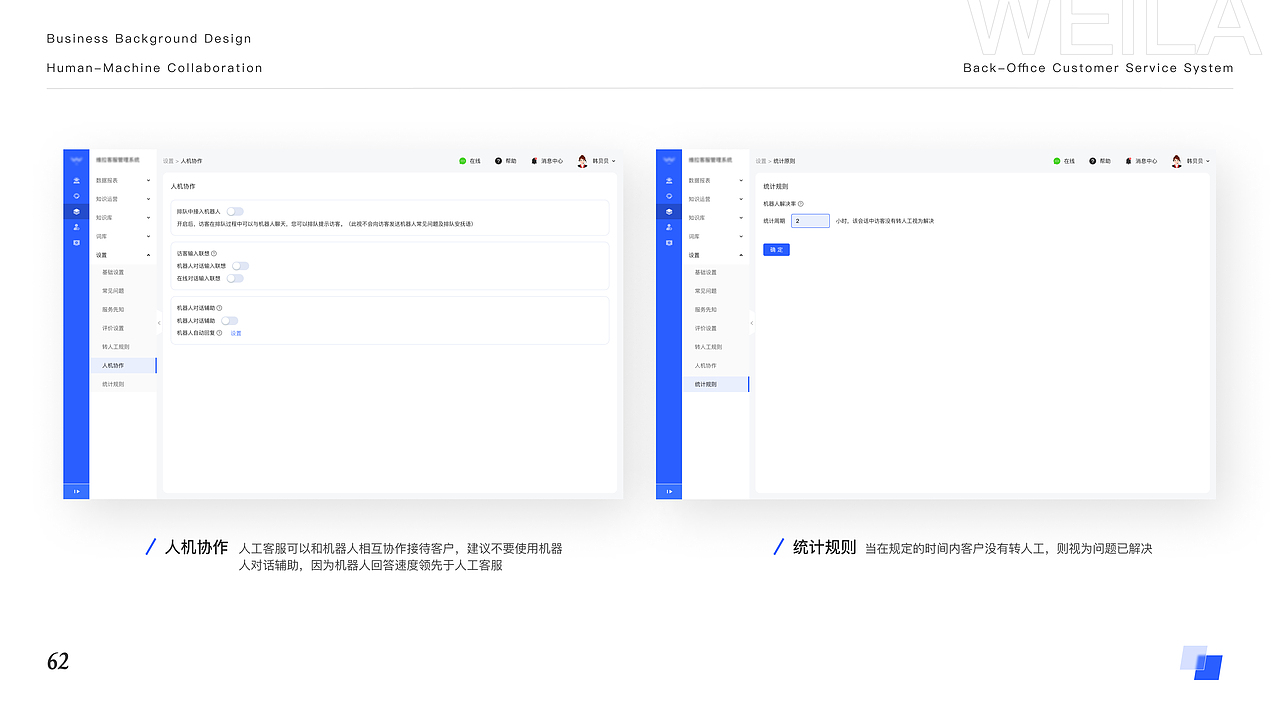Click help icon next to 访客输入联想

[x=214, y=254]
